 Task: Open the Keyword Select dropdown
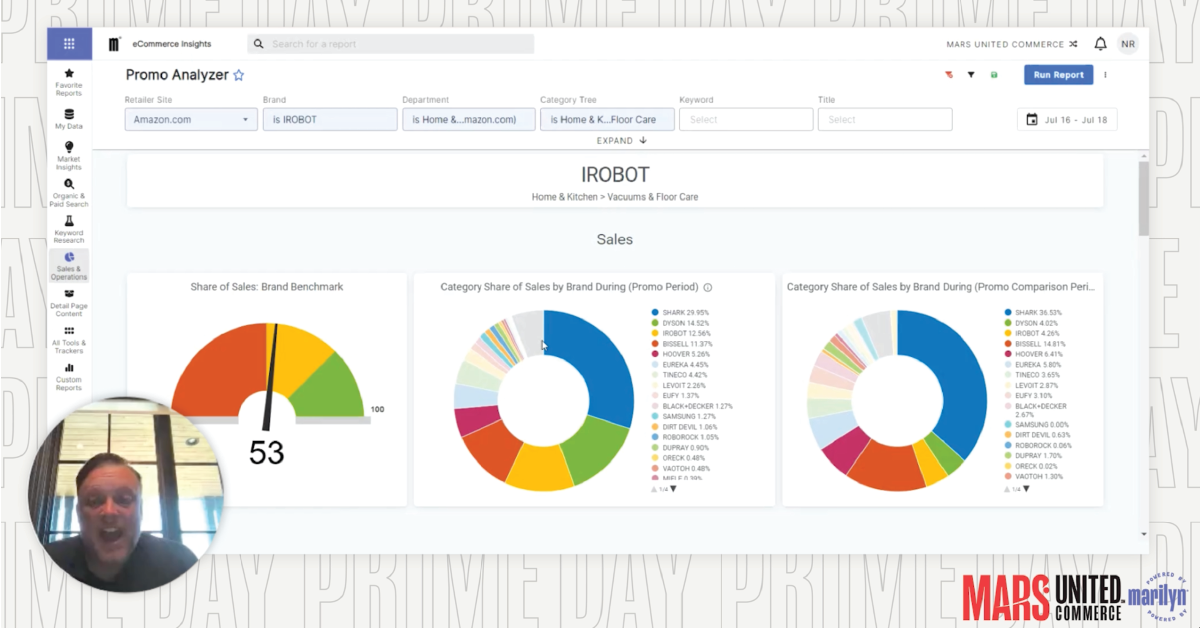(x=746, y=119)
